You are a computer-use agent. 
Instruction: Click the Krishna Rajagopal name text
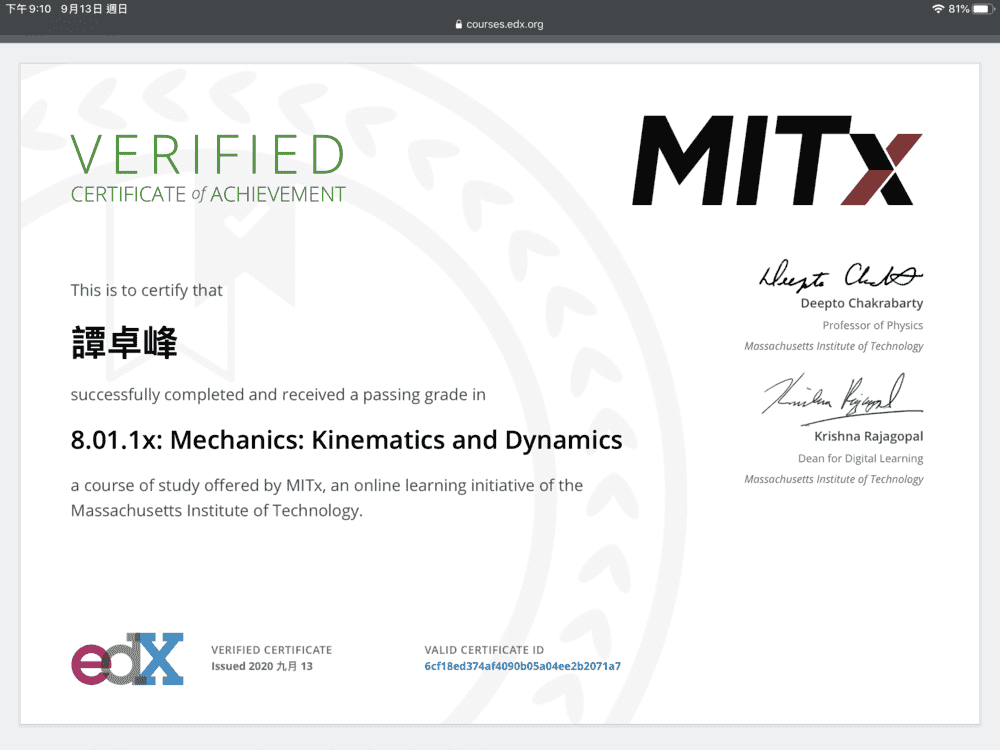tap(868, 437)
